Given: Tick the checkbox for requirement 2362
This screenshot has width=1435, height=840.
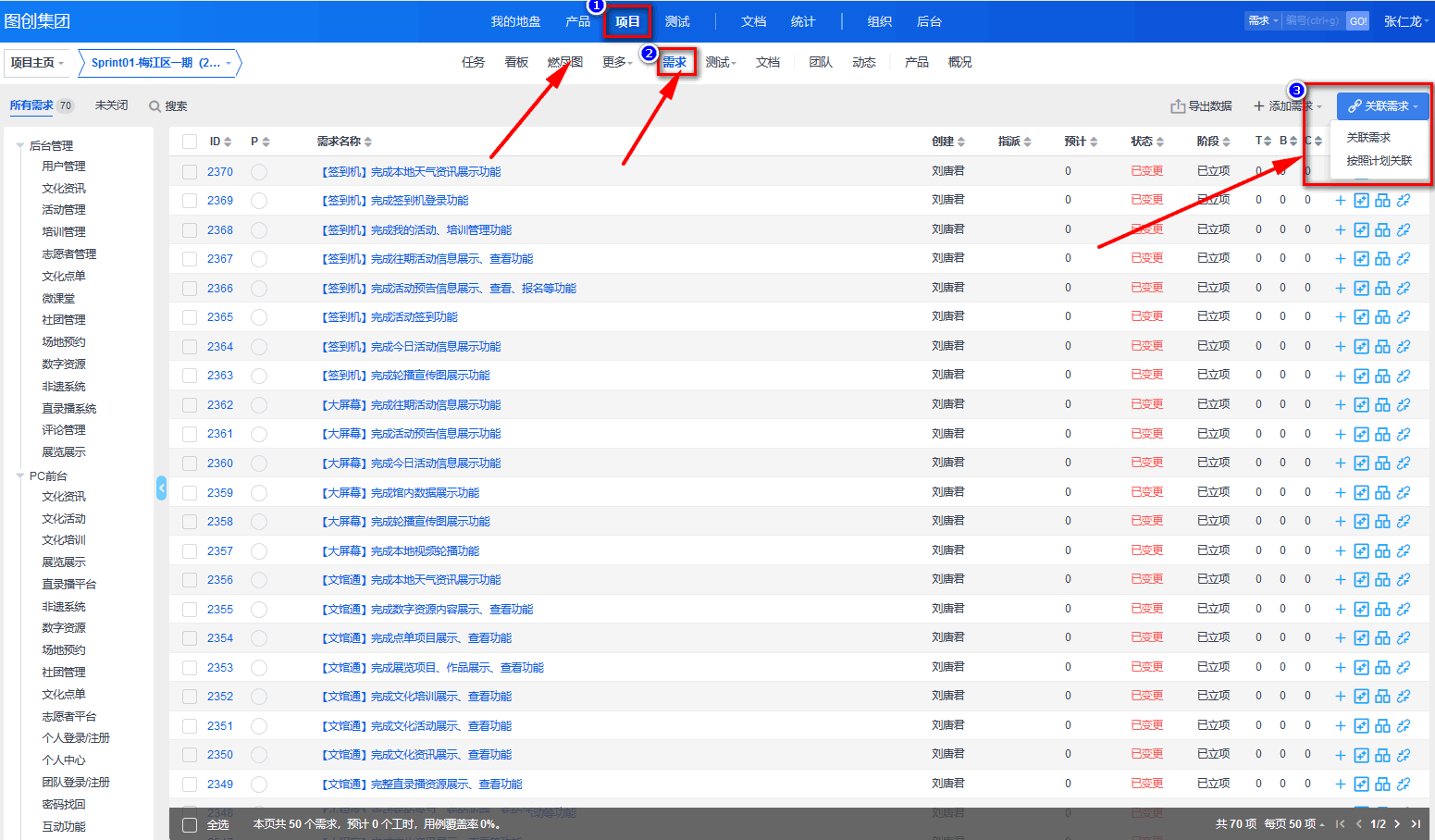Looking at the screenshot, I should coord(190,405).
